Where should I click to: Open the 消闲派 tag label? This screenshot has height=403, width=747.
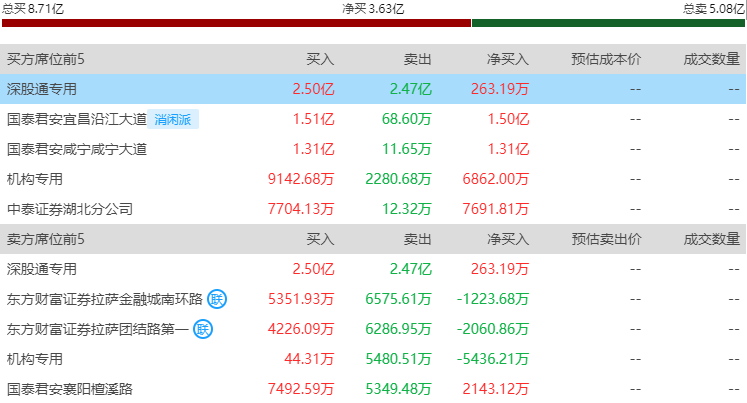(175, 120)
